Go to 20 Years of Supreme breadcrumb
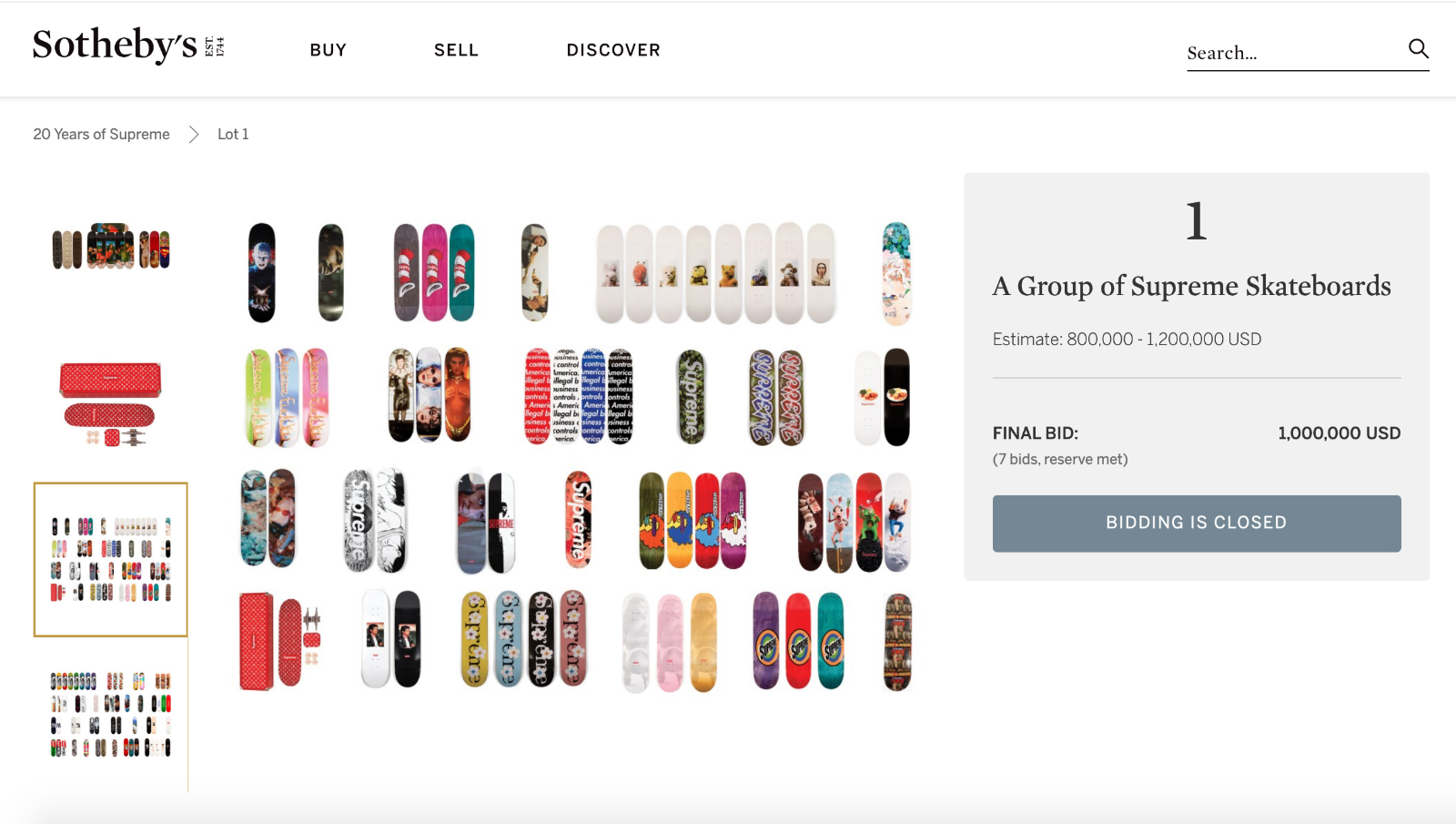Image resolution: width=1456 pixels, height=824 pixels. pos(101,135)
